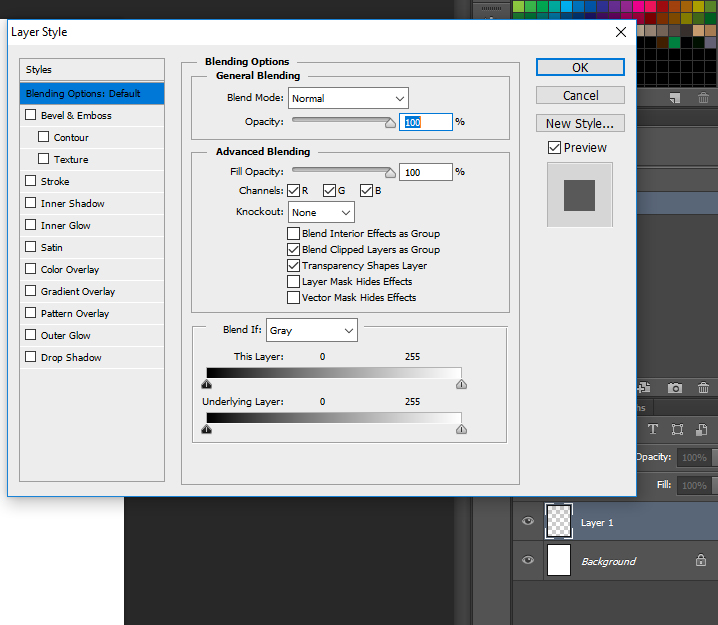
Task: Click the New Style... button
Action: pos(580,123)
